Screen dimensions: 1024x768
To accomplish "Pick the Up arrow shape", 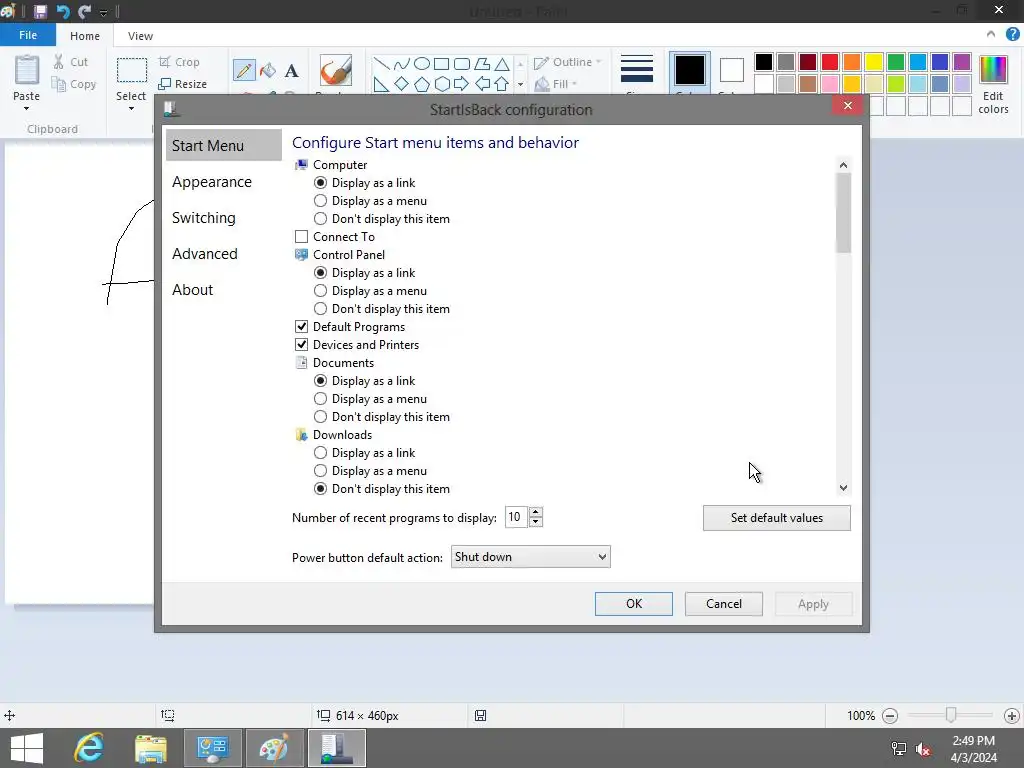I will click(502, 84).
